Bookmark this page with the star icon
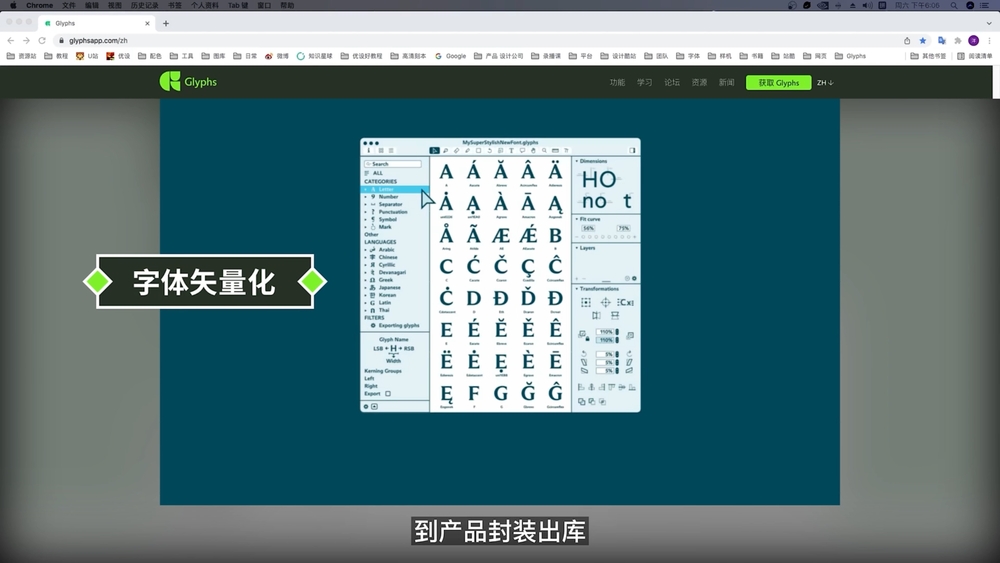This screenshot has width=1000, height=563. pyautogui.click(x=923, y=40)
